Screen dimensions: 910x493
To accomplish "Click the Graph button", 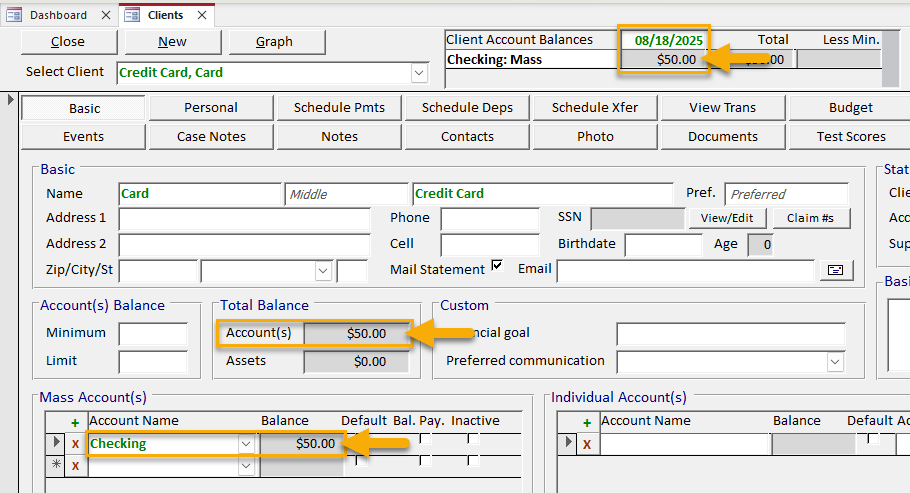I will coord(275,42).
